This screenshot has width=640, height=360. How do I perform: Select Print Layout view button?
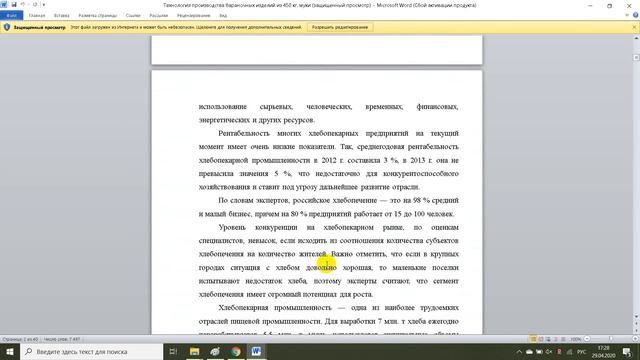coord(533,339)
